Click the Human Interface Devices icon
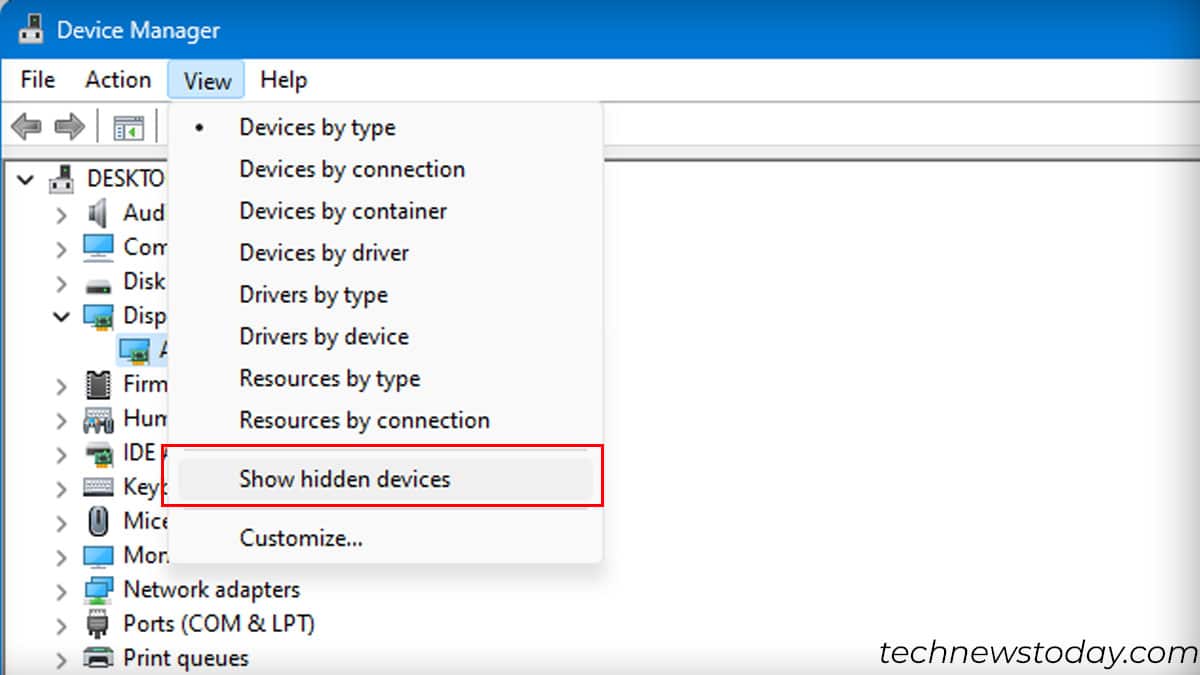The image size is (1200, 675). click(98, 419)
